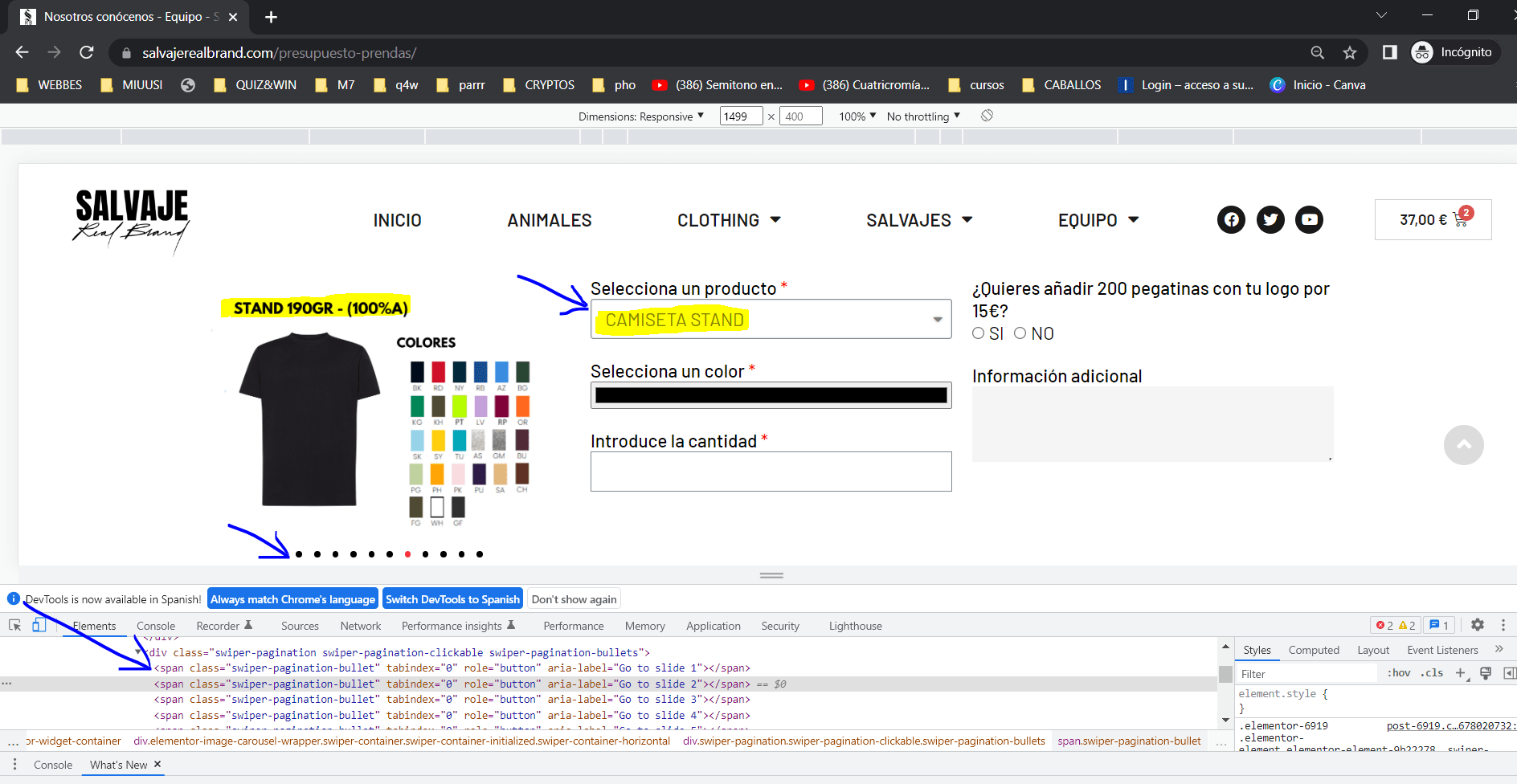
Task: Go to INICIO menu item
Action: [x=397, y=220]
